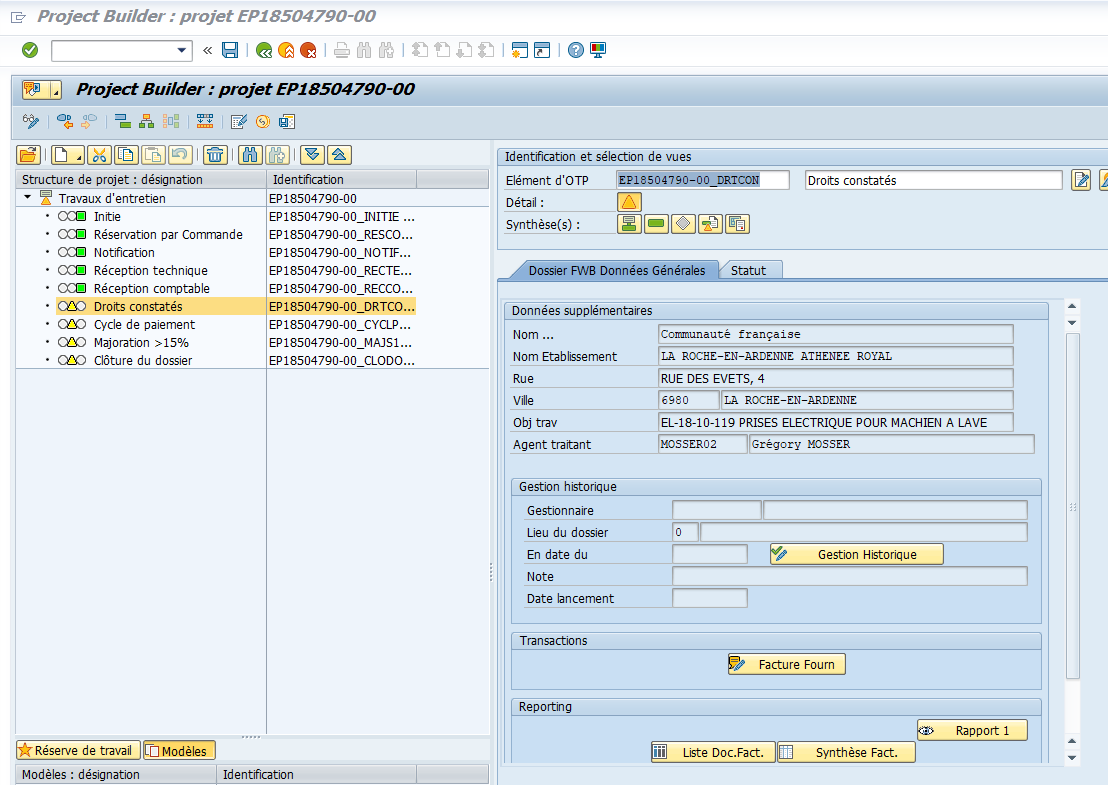Click the Facture Fourn button
The height and width of the screenshot is (785, 1108).
point(786,665)
